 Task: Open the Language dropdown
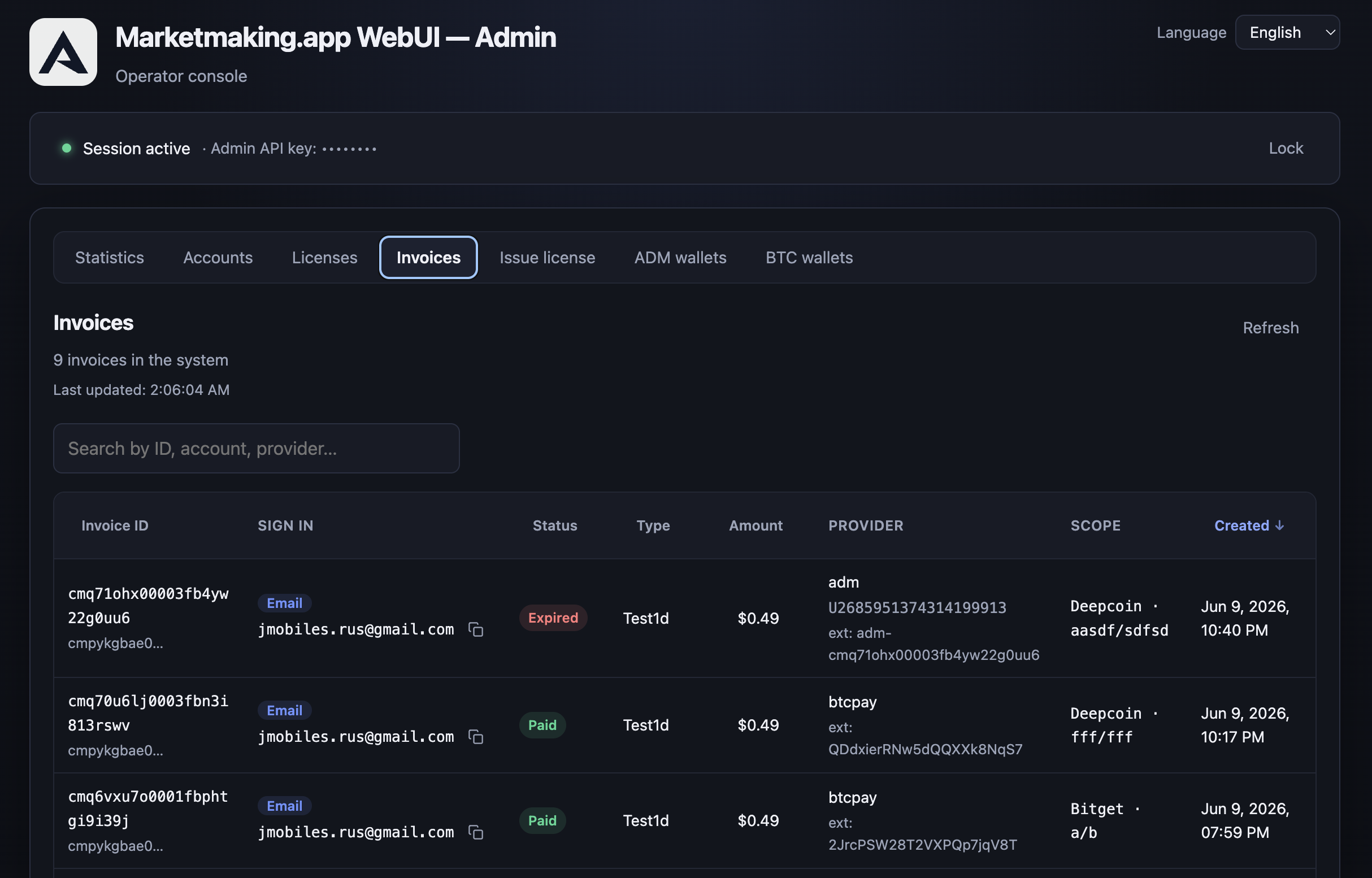[1287, 33]
